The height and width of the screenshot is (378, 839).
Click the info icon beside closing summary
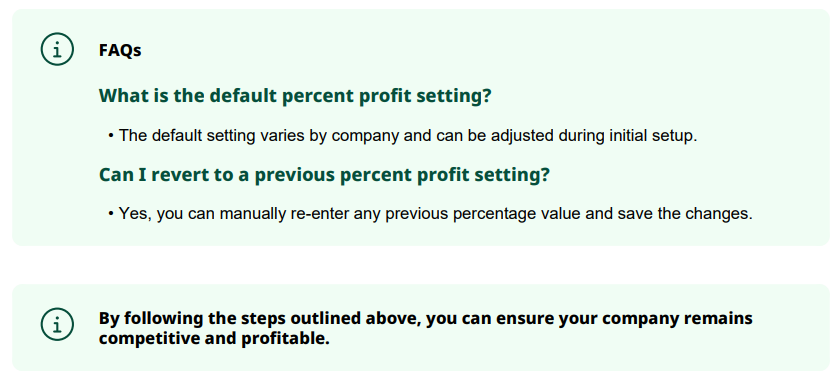click(57, 323)
